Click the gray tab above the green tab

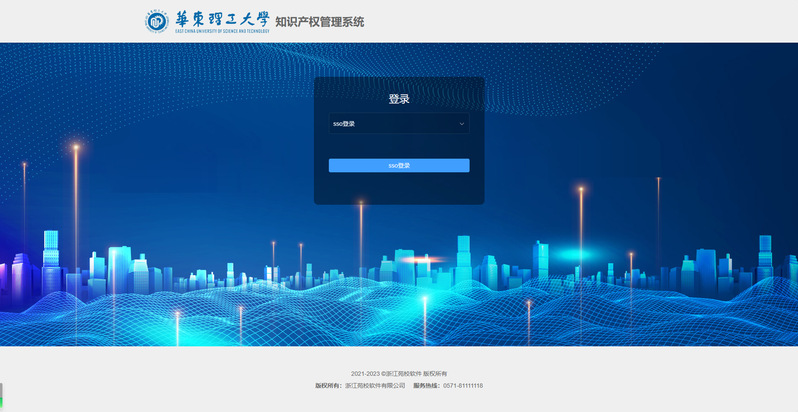[1, 389]
